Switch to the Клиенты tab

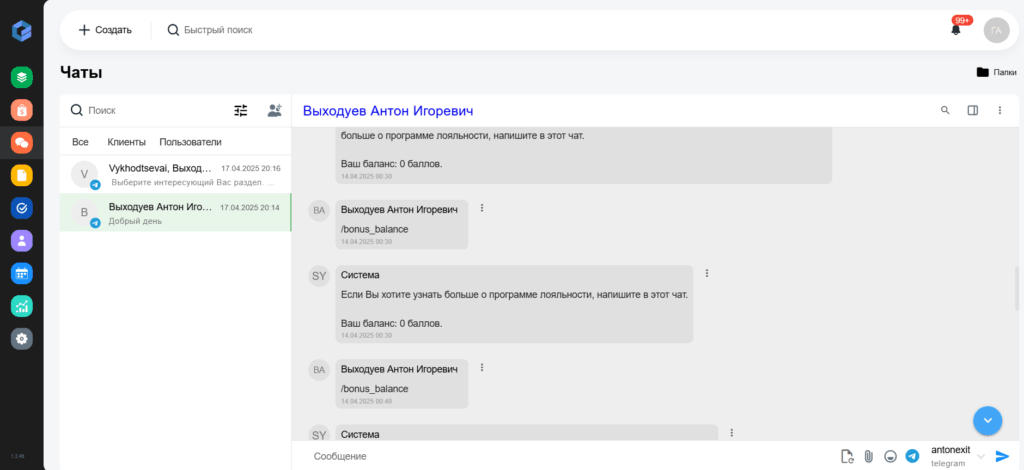coord(127,142)
